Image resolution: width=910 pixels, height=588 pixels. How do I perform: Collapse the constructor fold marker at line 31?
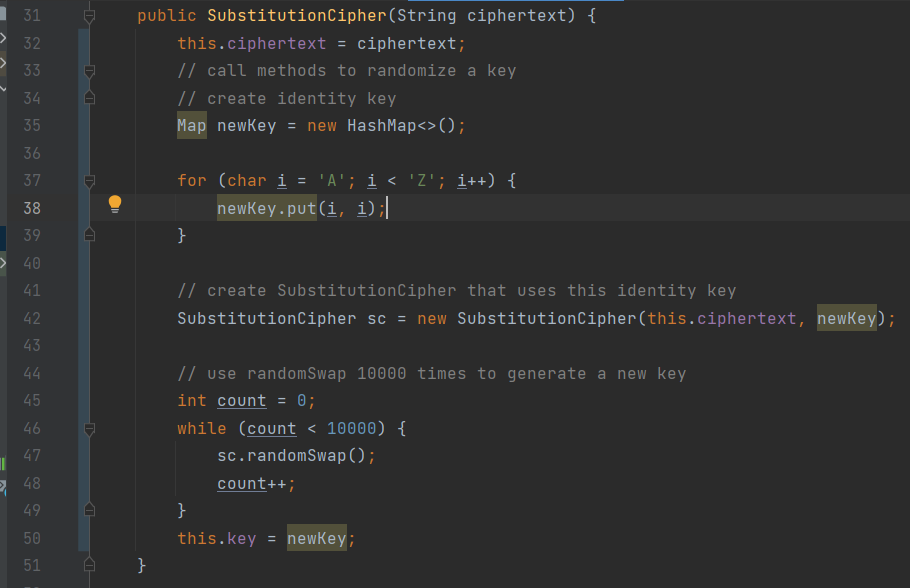[x=89, y=16]
